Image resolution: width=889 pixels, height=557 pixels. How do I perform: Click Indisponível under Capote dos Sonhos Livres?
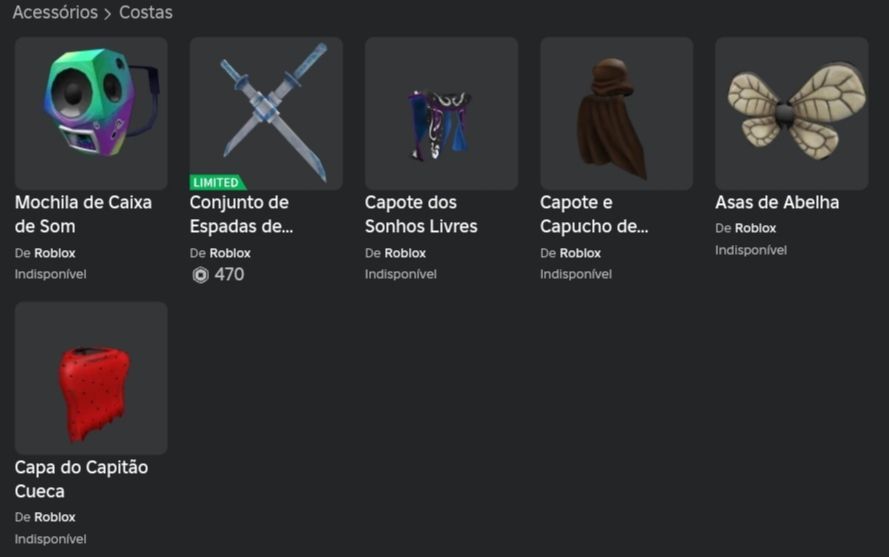pos(400,274)
